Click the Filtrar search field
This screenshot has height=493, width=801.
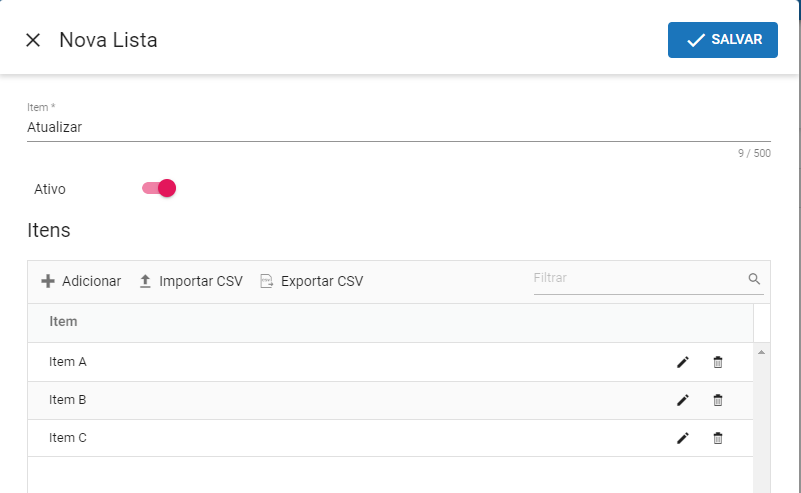coord(639,278)
